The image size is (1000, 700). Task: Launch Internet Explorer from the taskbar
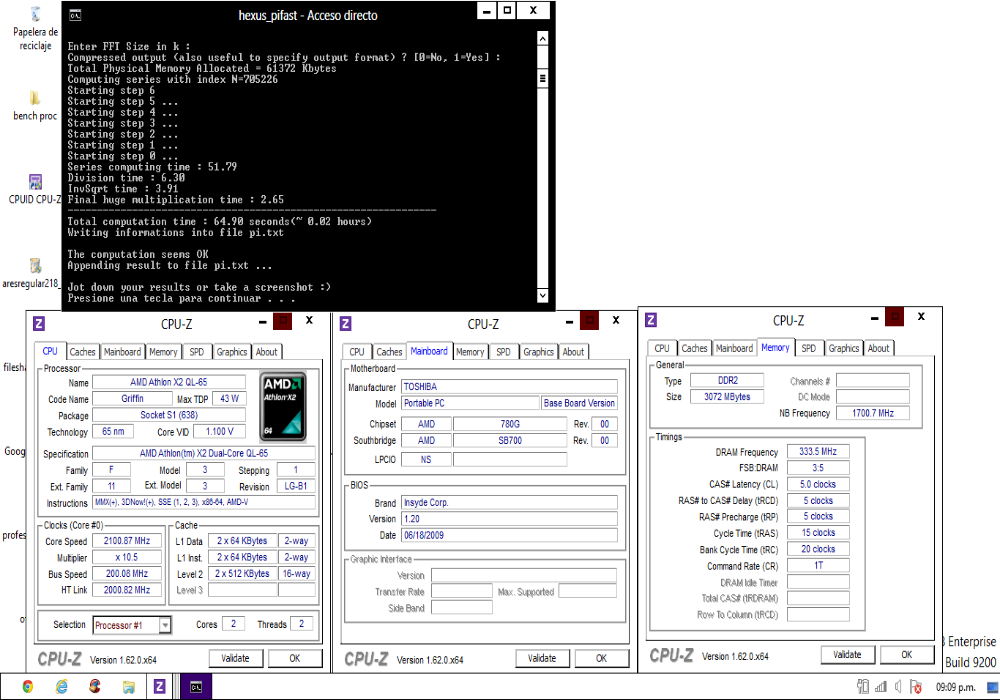62,687
